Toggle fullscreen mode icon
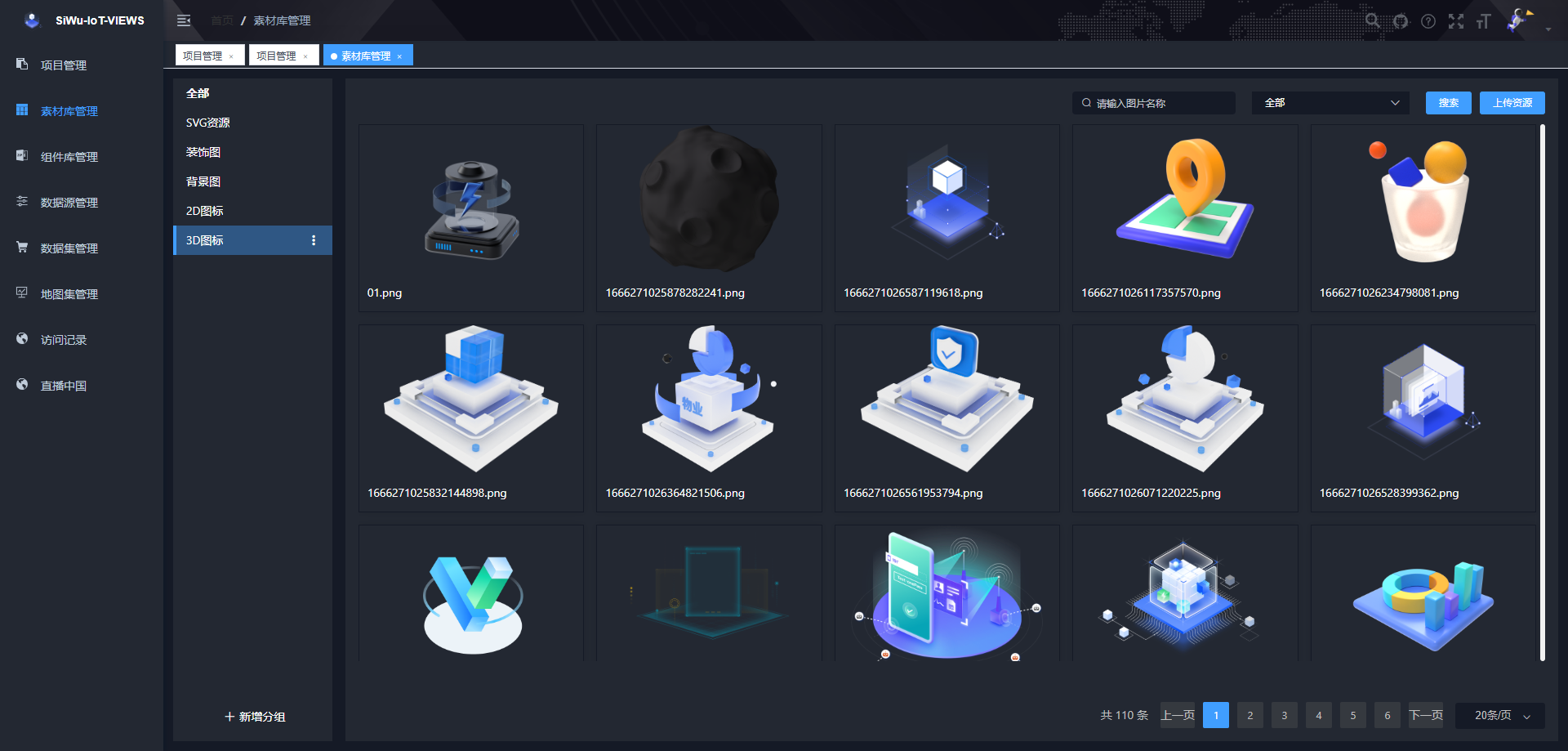 [x=1456, y=21]
